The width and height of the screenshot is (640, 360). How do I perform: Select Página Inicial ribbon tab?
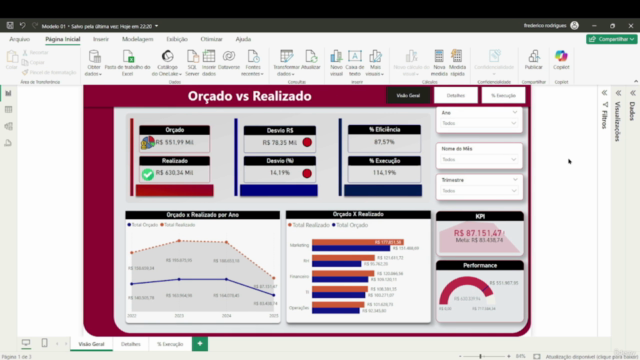point(62,39)
